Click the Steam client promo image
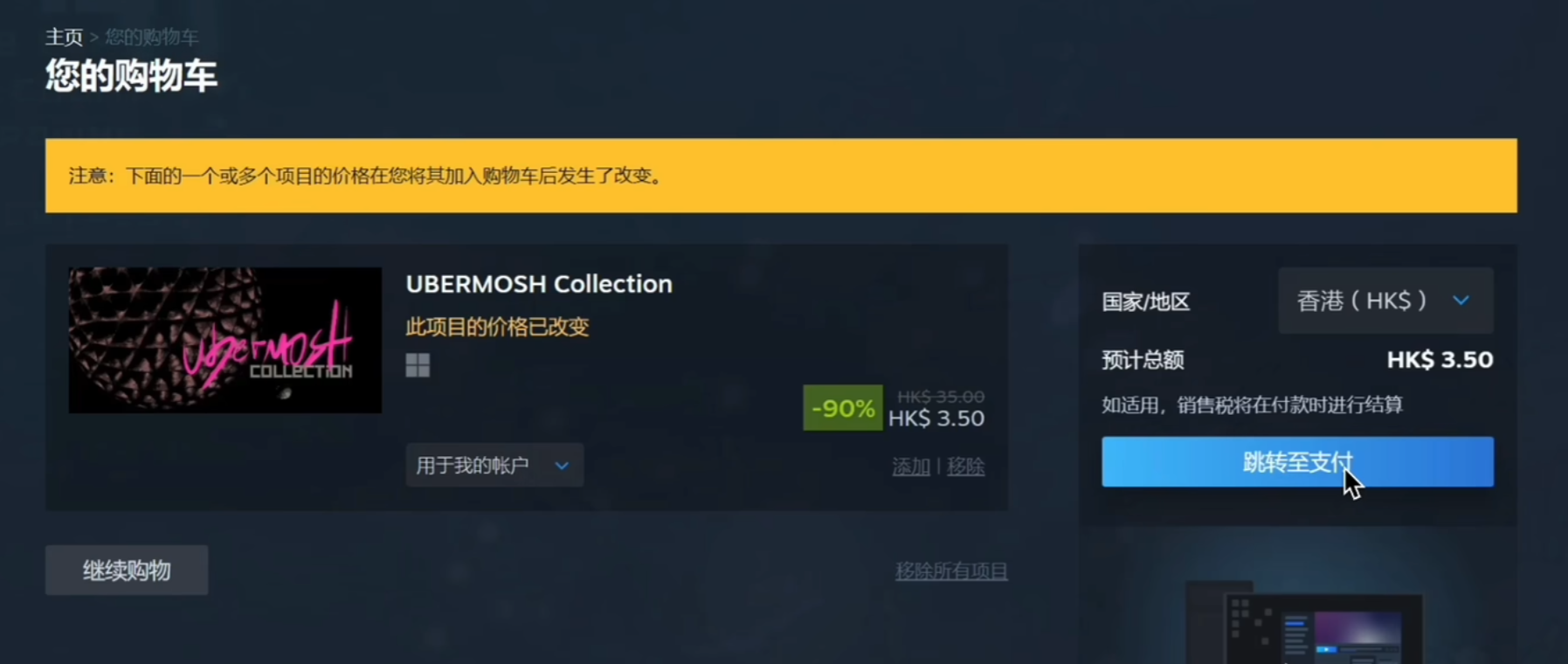This screenshot has height=664, width=1568. coord(1304,622)
